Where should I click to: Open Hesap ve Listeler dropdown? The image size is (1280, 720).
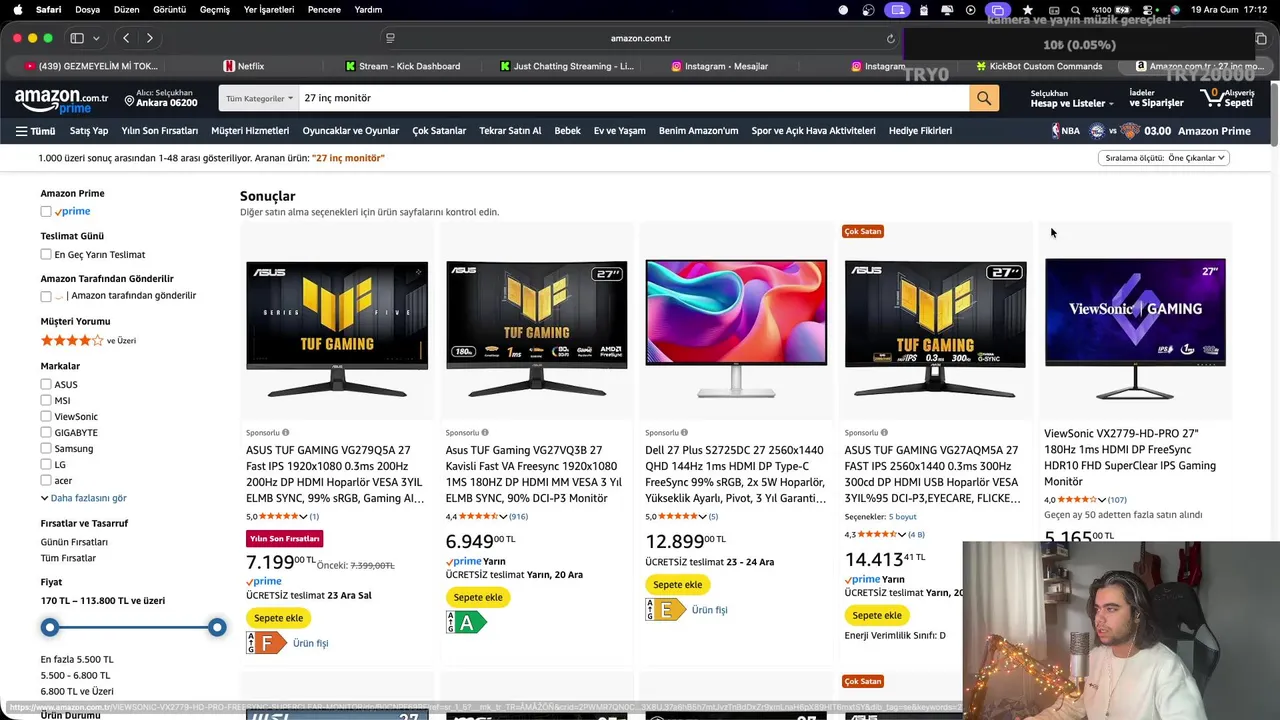click(x=1072, y=98)
